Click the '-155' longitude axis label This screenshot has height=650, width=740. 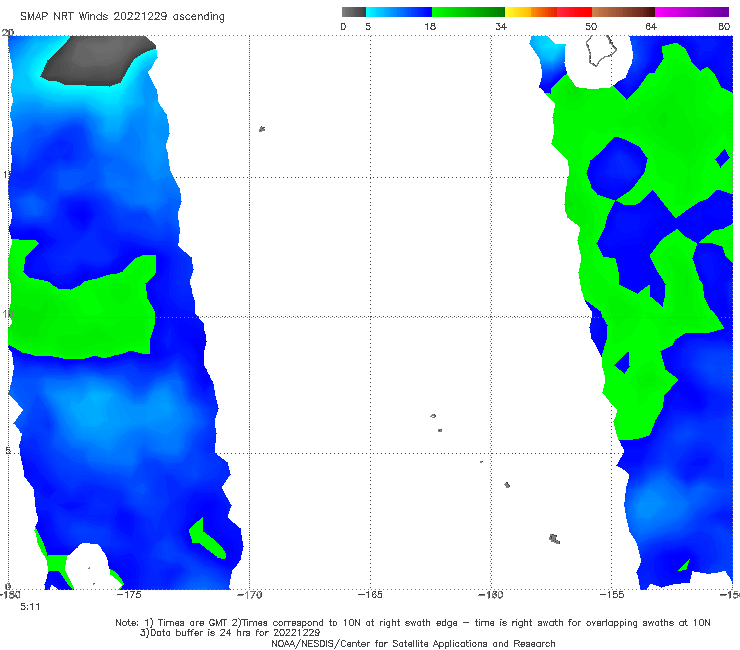pyautogui.click(x=612, y=595)
